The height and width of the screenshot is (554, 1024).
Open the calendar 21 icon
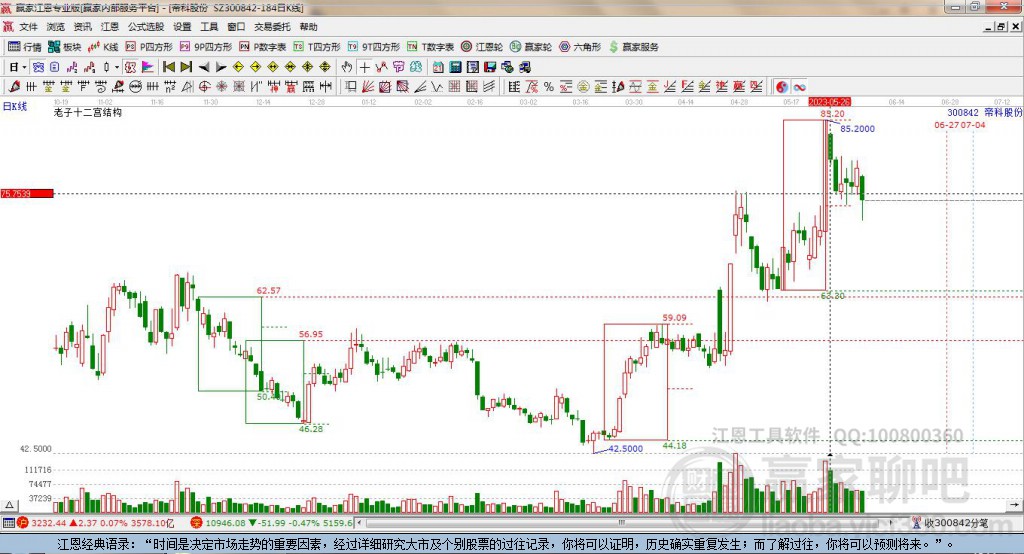(x=438, y=67)
